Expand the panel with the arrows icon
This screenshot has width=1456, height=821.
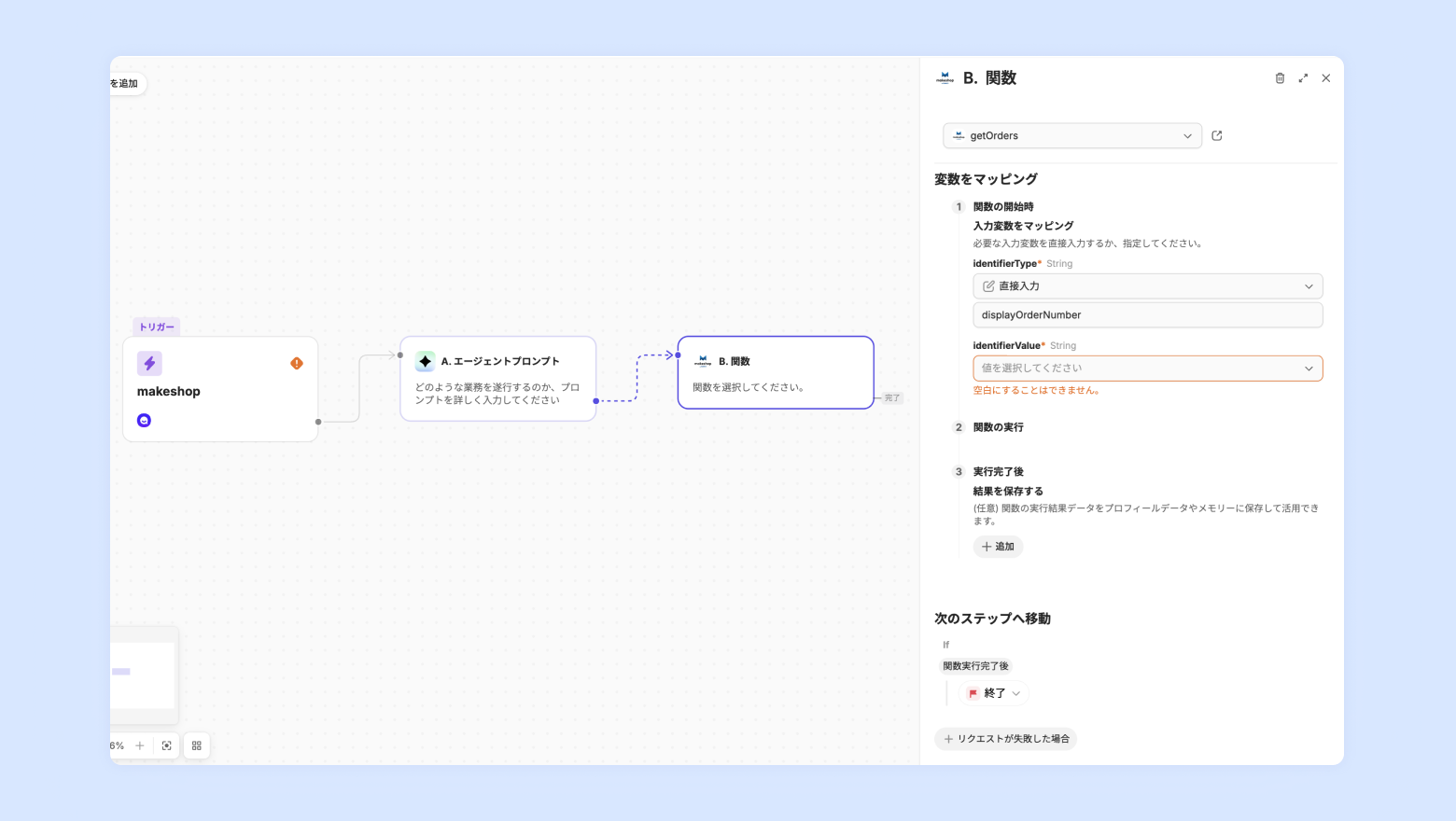click(x=1303, y=78)
